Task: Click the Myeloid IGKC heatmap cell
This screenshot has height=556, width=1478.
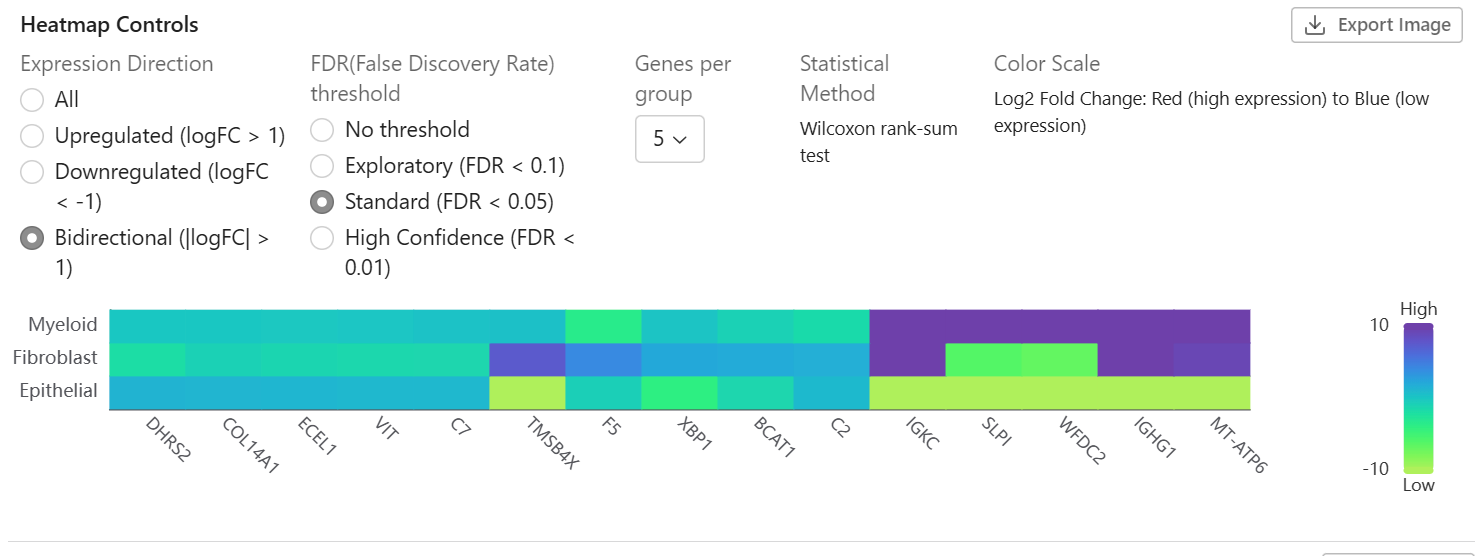Action: tap(908, 326)
